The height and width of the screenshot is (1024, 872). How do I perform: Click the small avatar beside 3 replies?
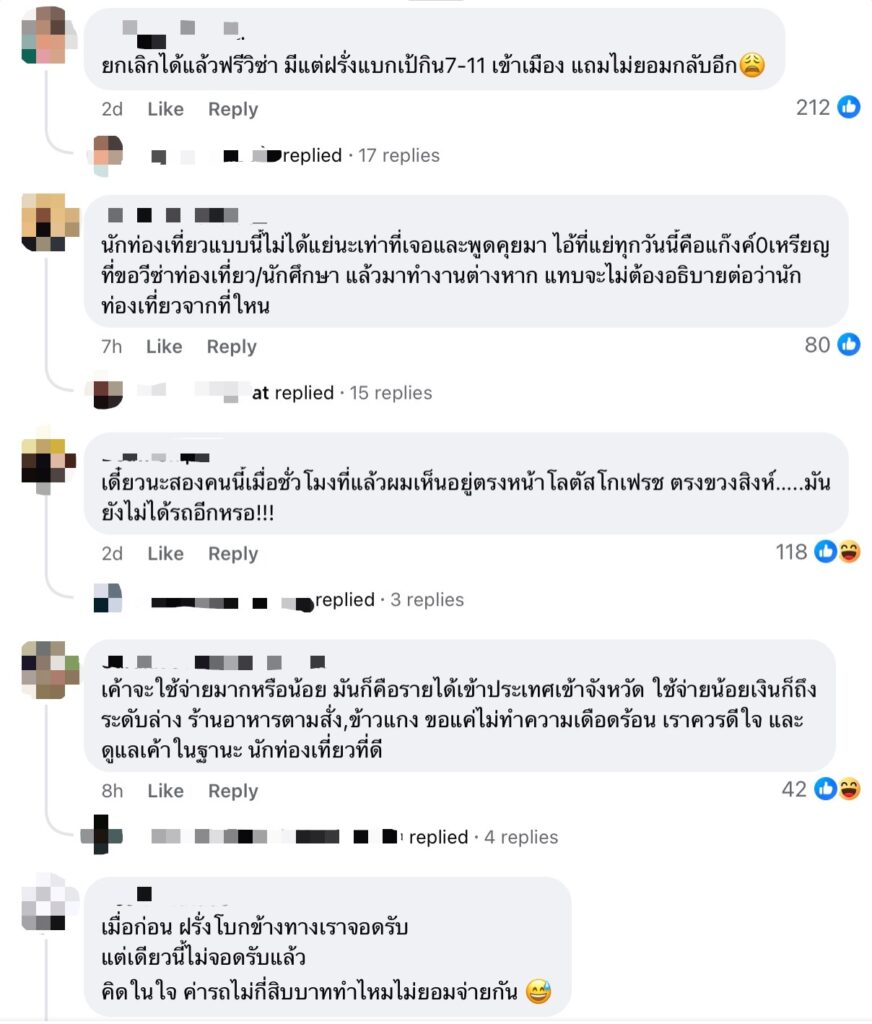108,598
